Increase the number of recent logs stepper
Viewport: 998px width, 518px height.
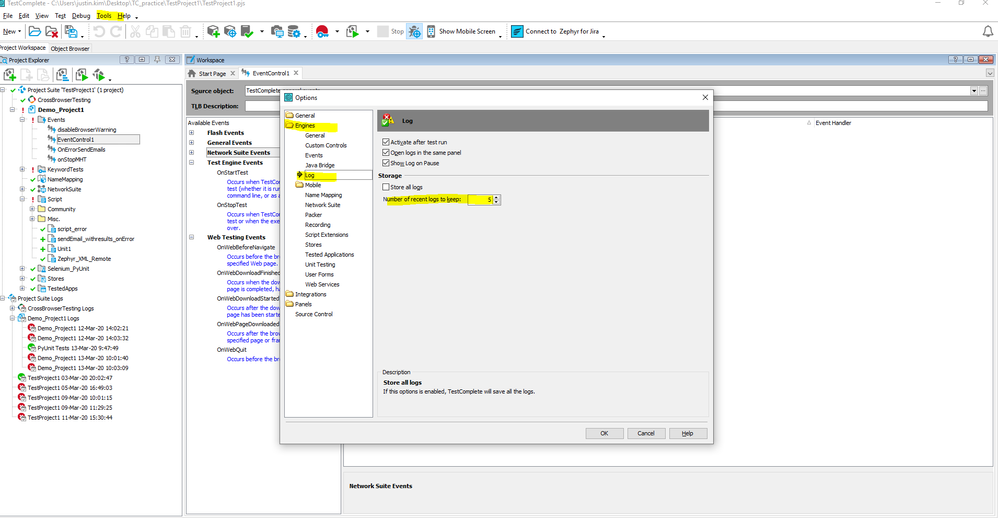(497, 197)
